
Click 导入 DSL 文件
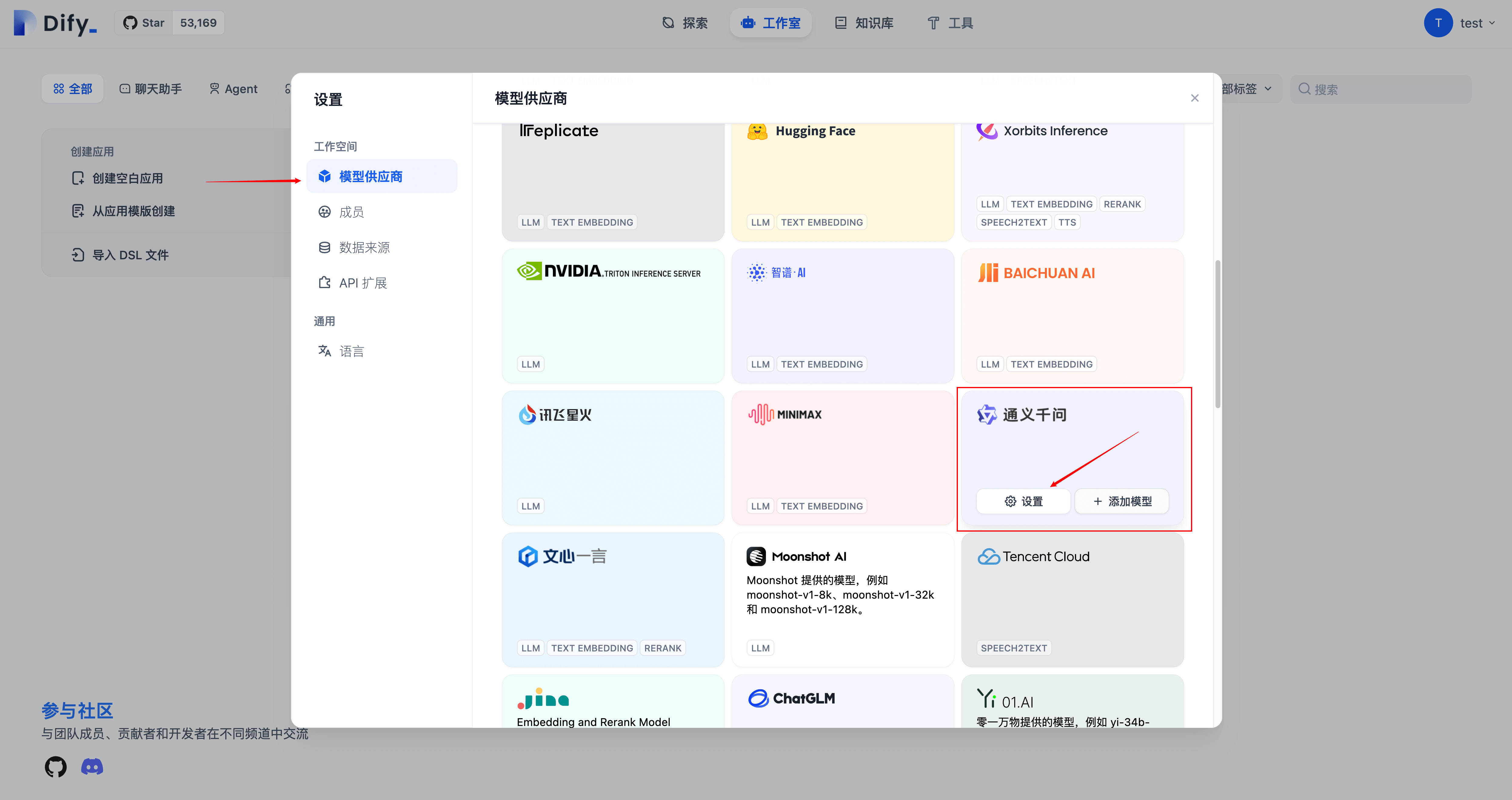120,255
